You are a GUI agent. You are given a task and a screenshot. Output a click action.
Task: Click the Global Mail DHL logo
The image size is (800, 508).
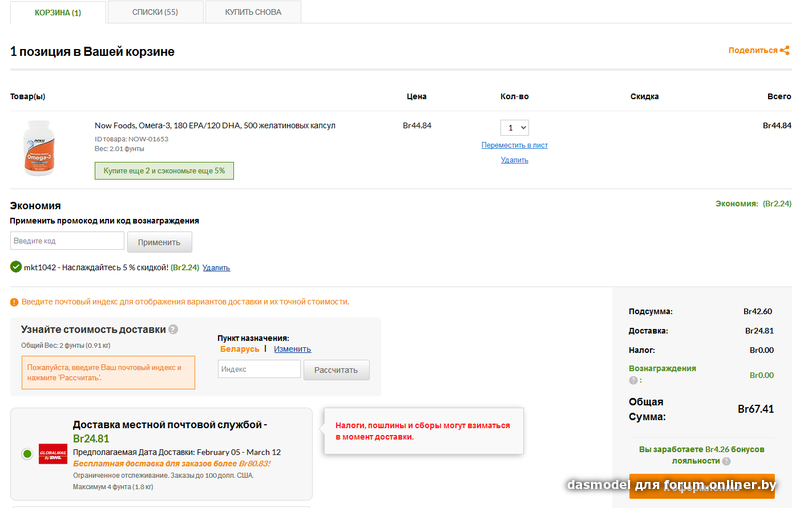52,453
